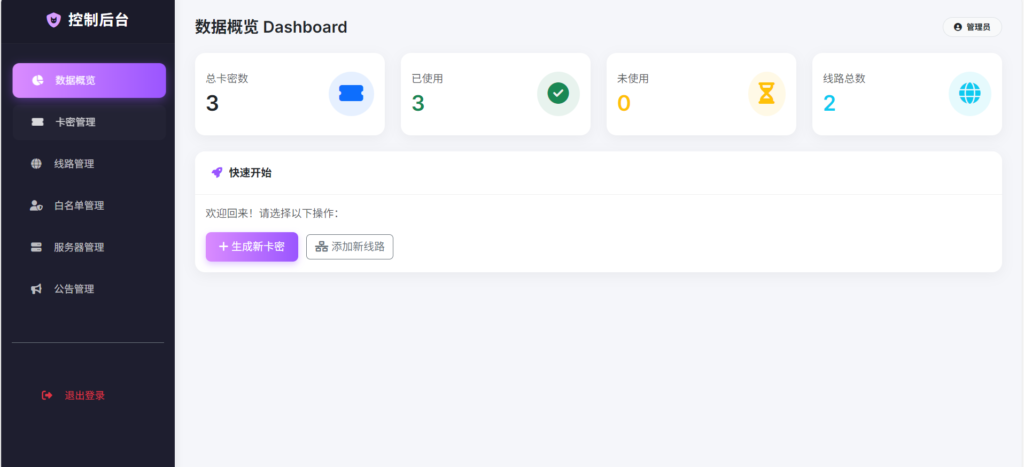Click the 控制后台 title text
Screen dimensions: 1024x467
(x=98, y=20)
